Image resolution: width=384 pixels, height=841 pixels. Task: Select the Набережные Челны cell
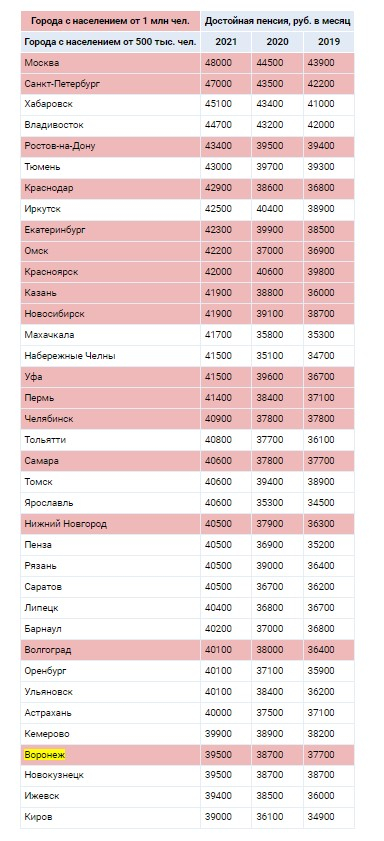[110, 356]
